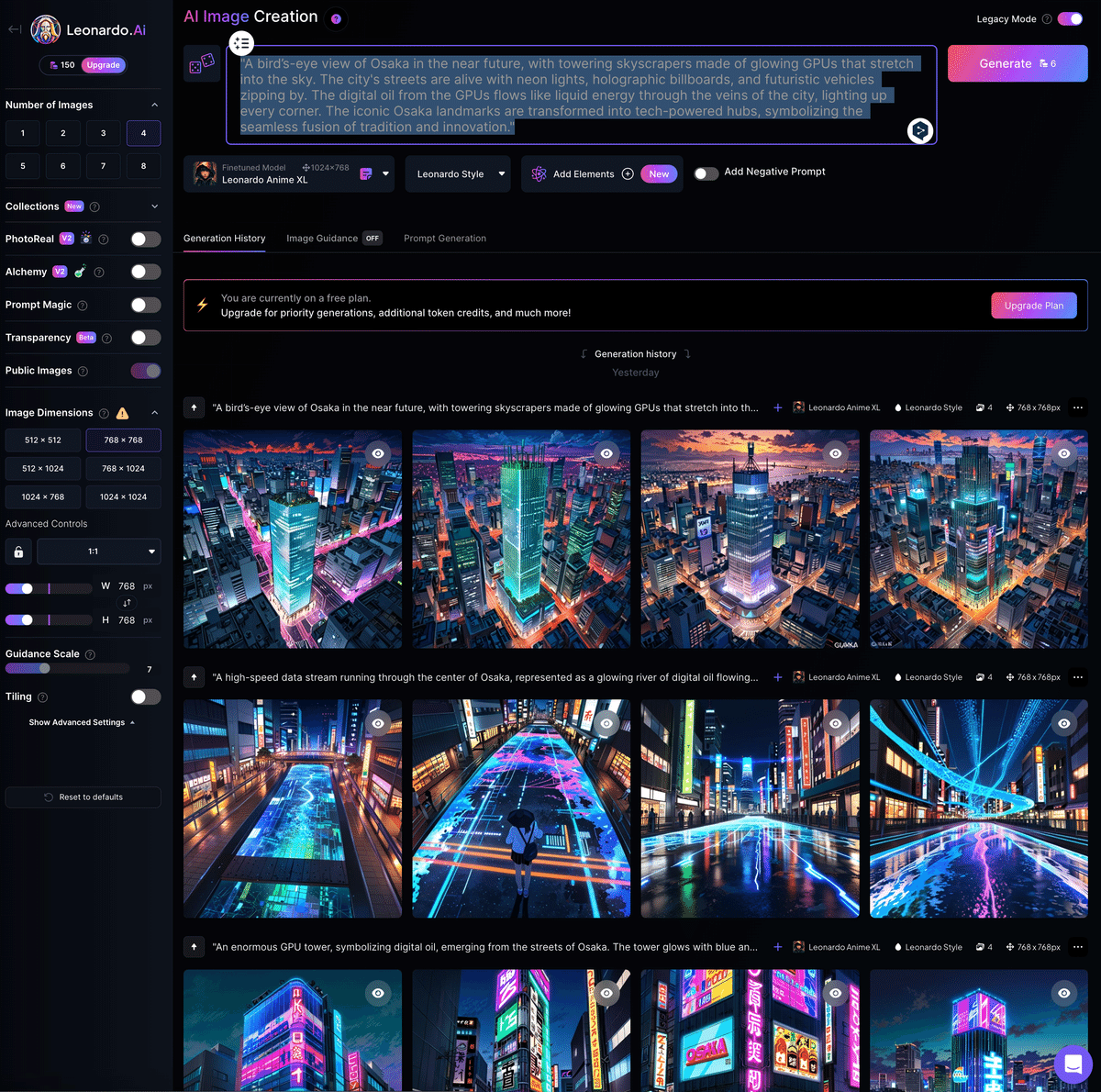The image size is (1101, 1092).
Task: Open the chat support bubble icon
Action: [x=1073, y=1064]
